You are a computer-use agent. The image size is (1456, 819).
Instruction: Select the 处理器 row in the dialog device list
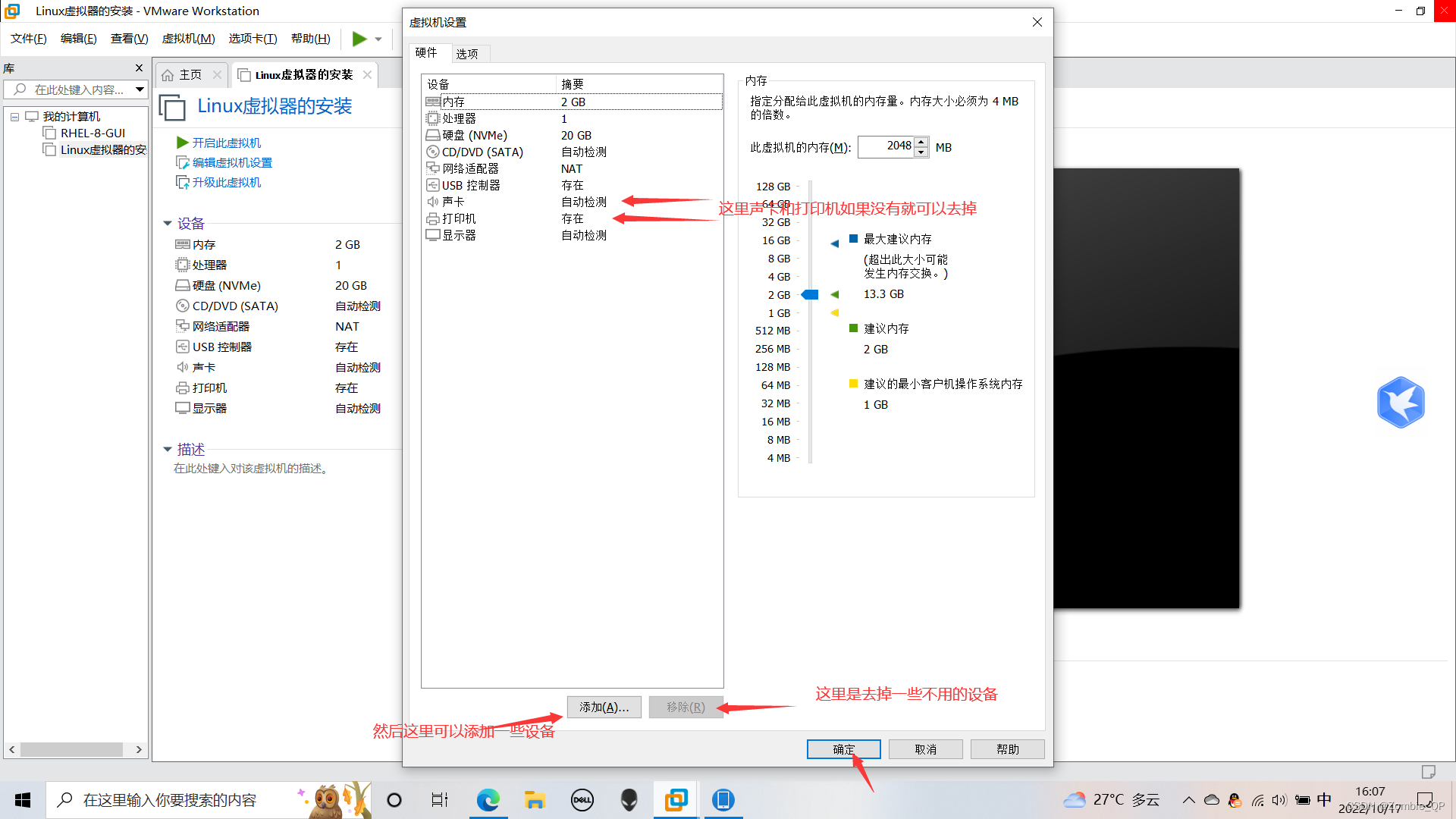pos(573,118)
